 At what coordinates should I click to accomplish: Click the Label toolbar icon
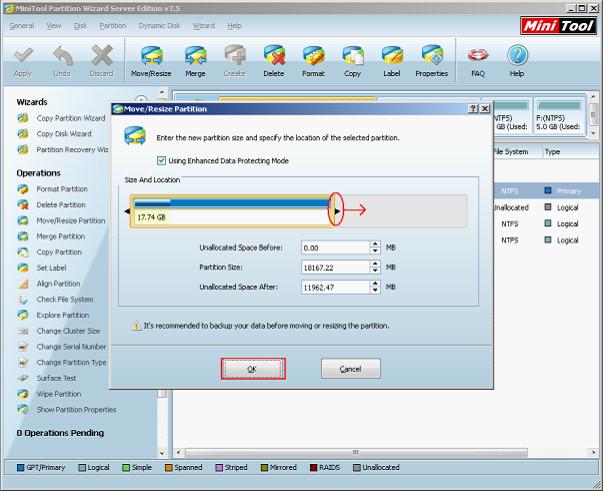(x=392, y=55)
